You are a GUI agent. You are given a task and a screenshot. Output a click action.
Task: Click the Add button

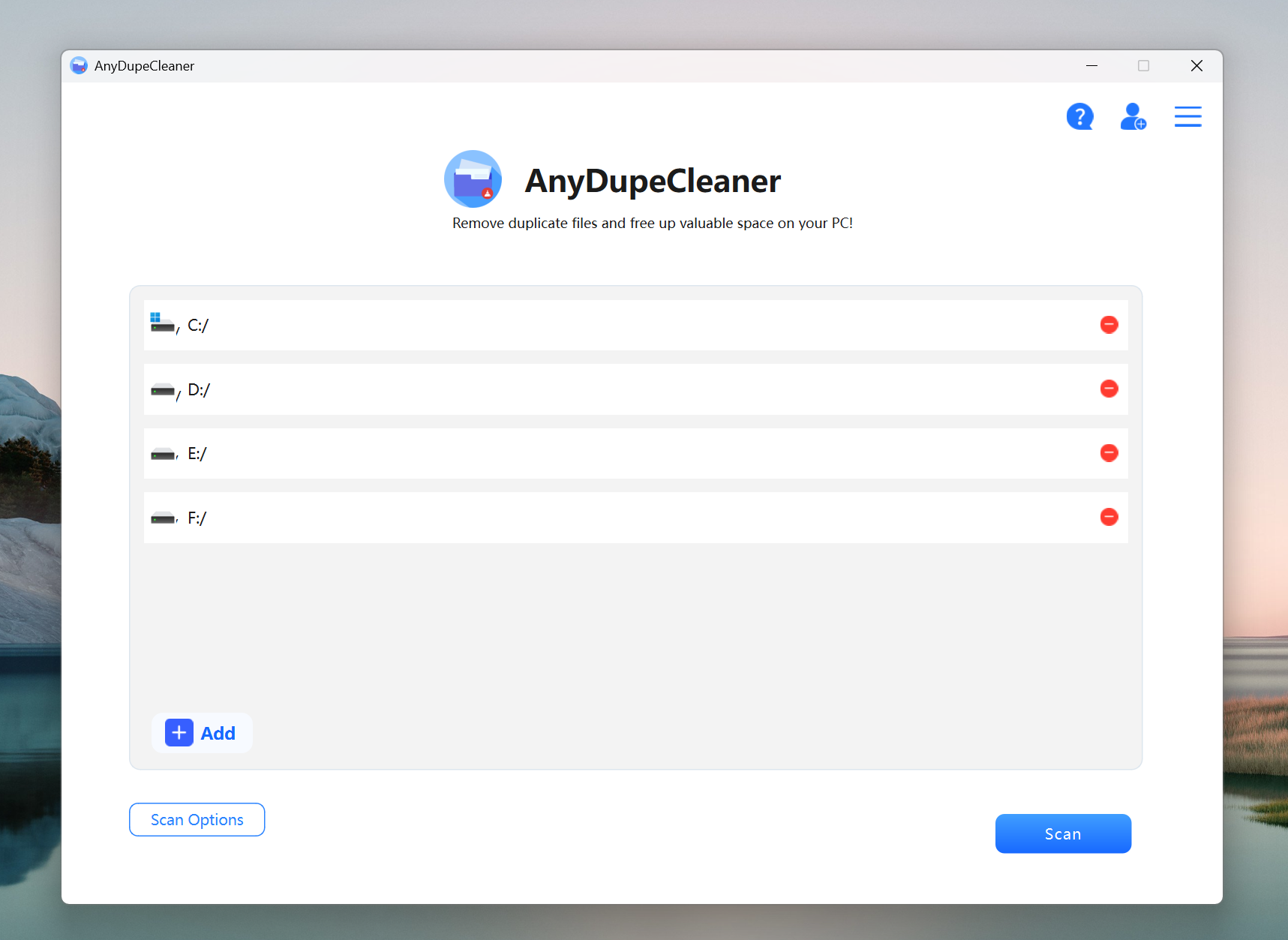(202, 732)
